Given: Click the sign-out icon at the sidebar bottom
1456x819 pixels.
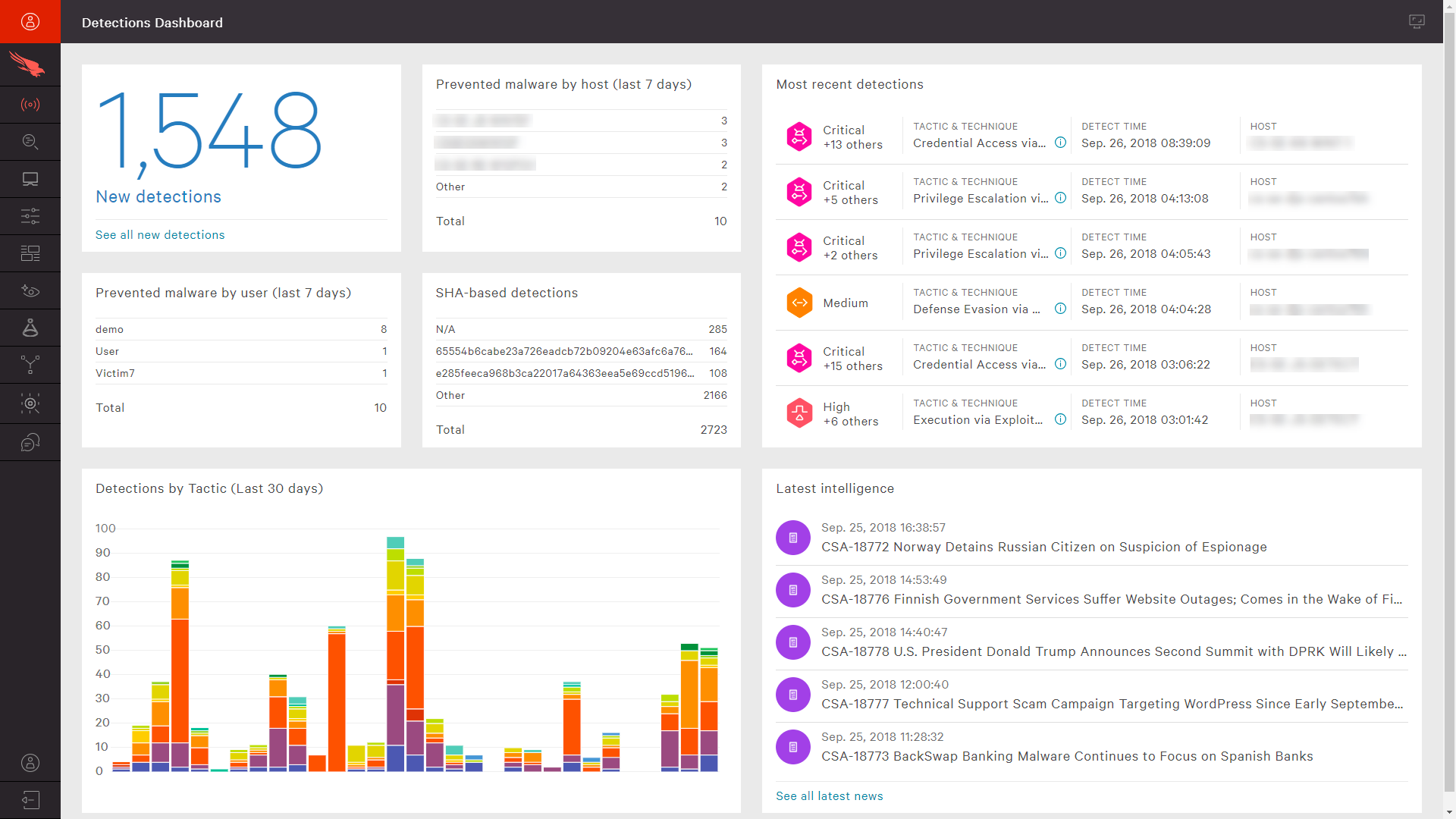Looking at the screenshot, I should tap(30, 800).
